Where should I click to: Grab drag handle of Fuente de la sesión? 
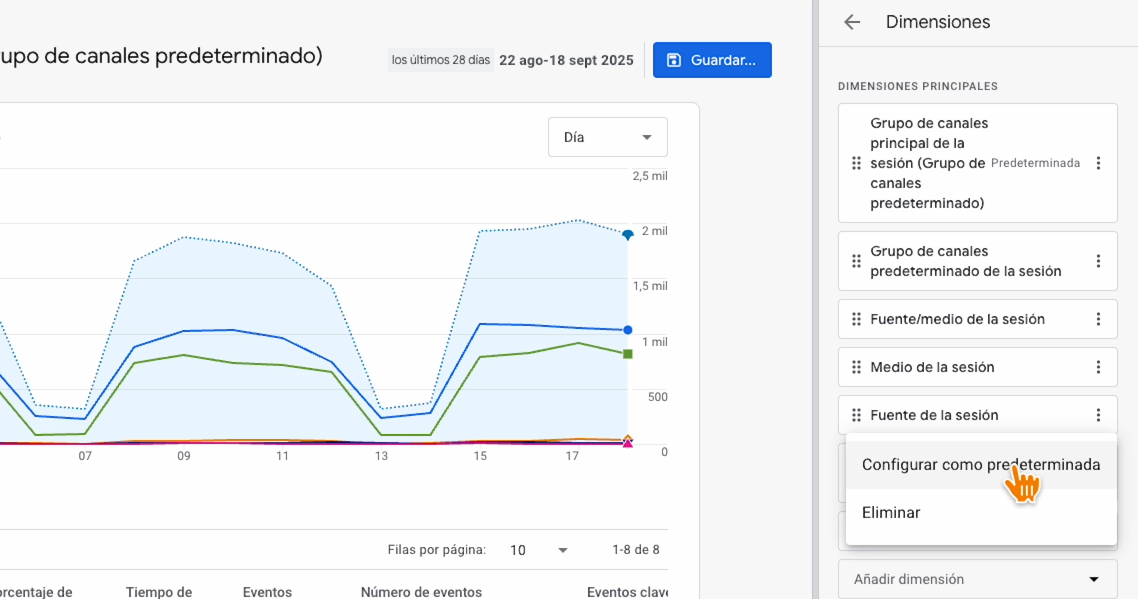point(856,415)
